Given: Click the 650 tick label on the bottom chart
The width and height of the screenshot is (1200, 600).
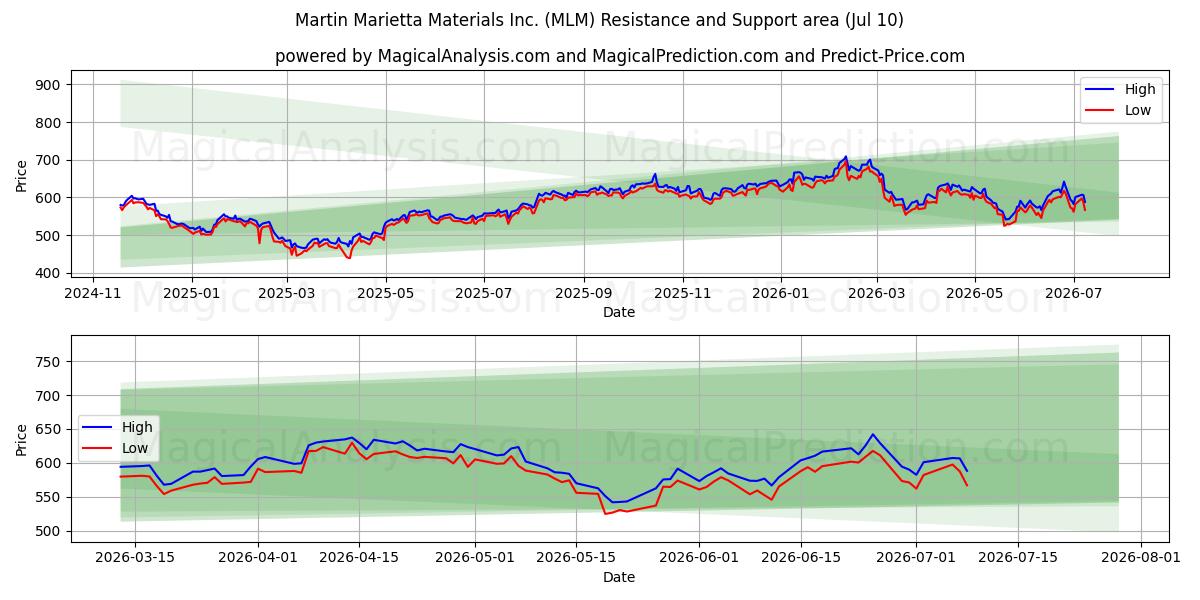Looking at the screenshot, I should coord(50,430).
